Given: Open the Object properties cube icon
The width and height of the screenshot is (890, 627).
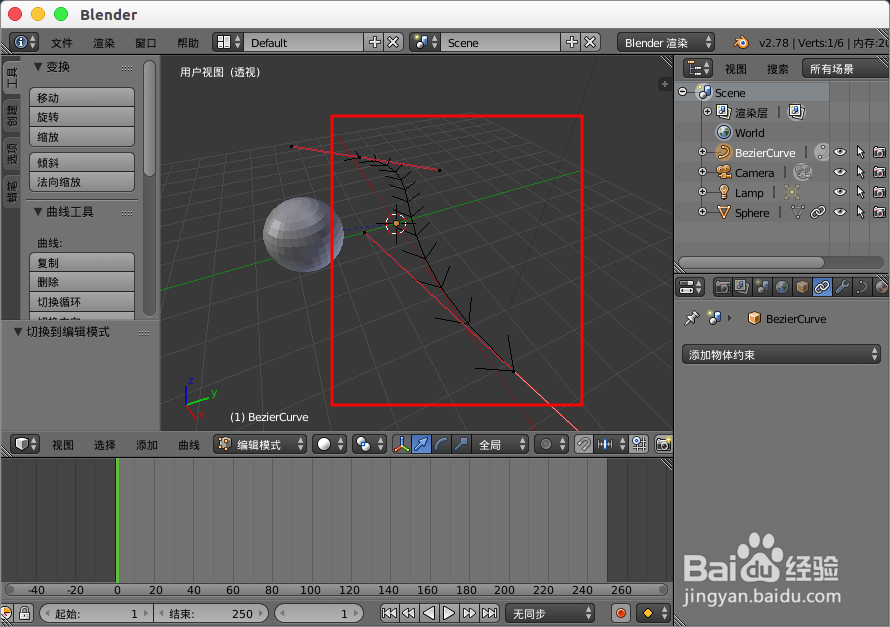Looking at the screenshot, I should [799, 287].
